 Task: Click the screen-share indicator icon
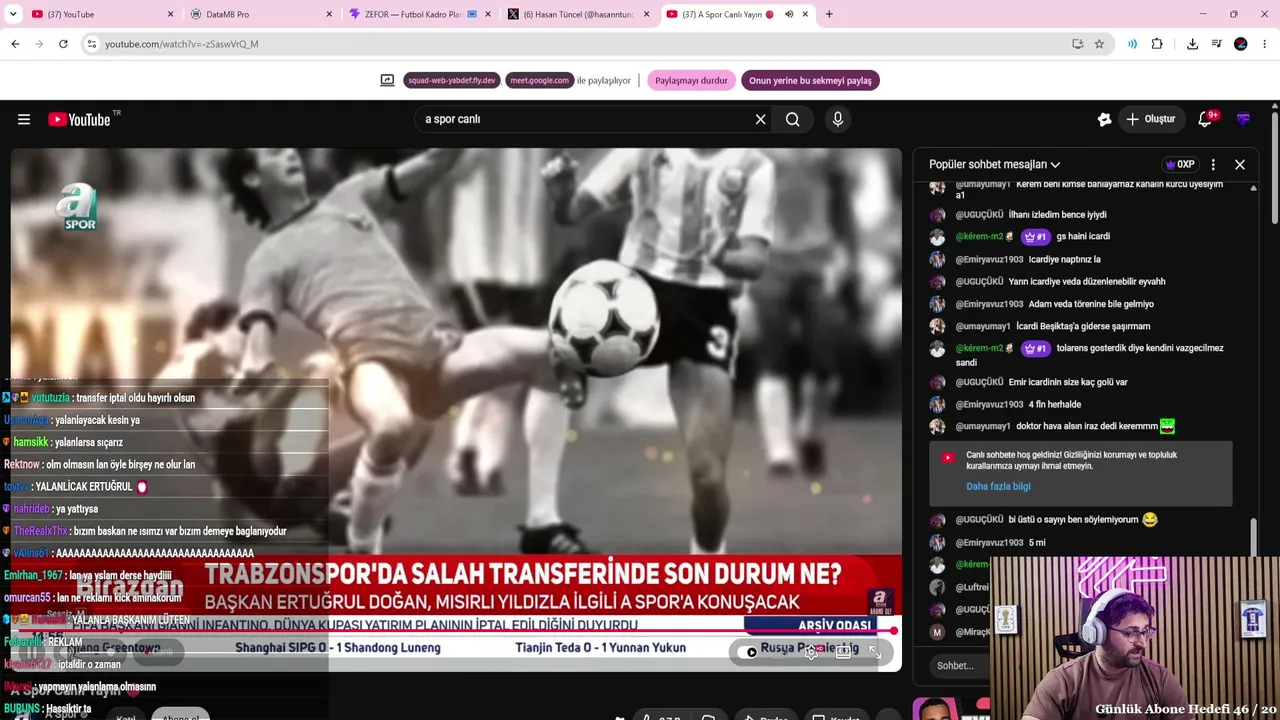point(387,80)
